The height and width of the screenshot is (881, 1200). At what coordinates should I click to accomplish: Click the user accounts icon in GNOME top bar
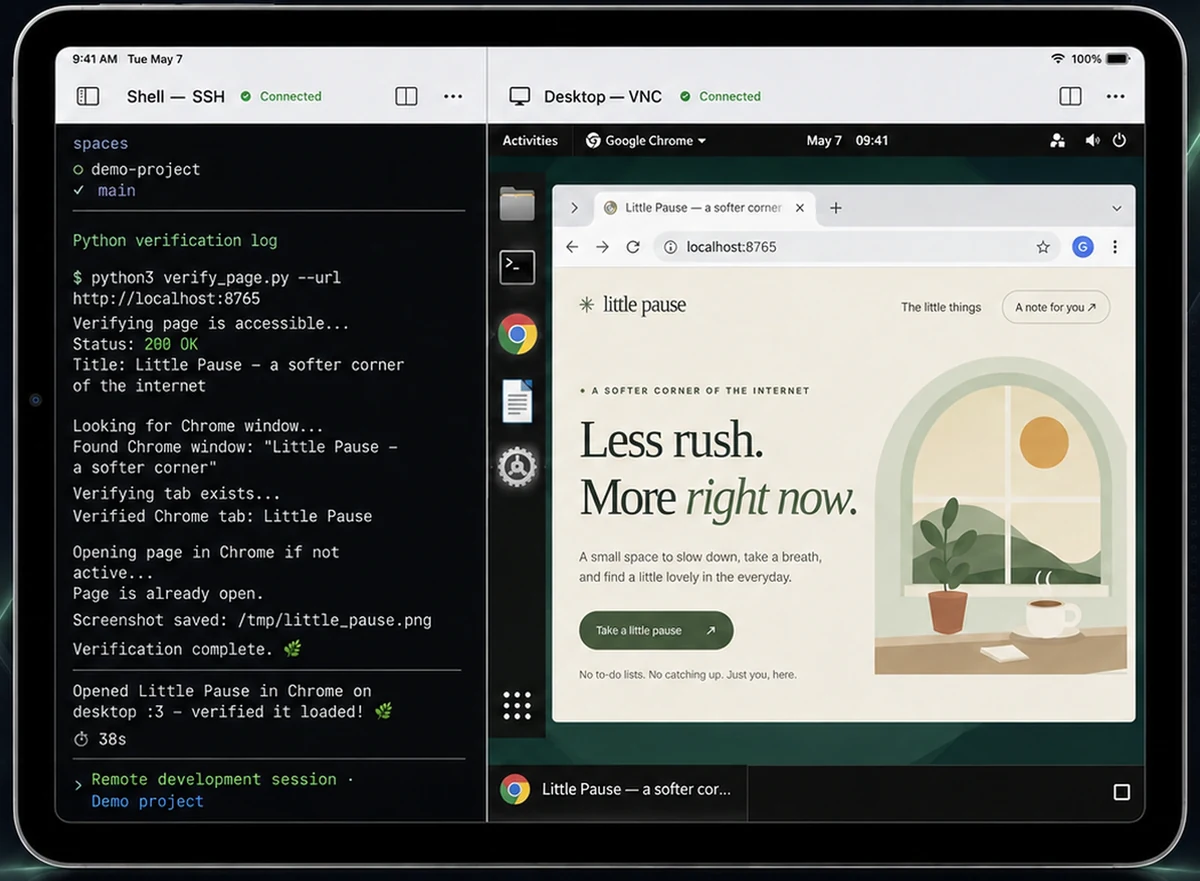[1058, 141]
